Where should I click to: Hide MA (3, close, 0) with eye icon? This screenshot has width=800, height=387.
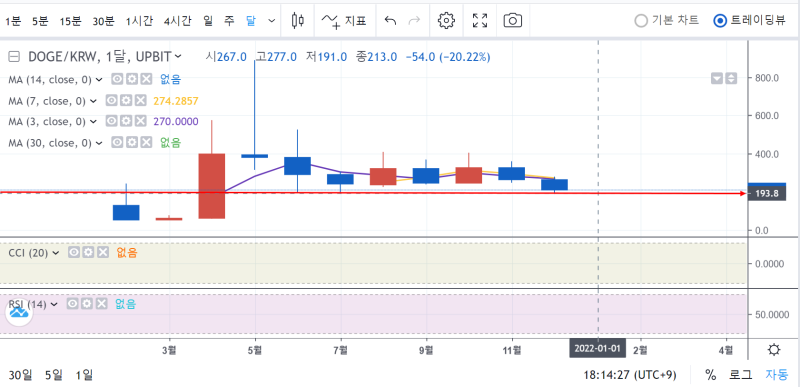(x=112, y=121)
